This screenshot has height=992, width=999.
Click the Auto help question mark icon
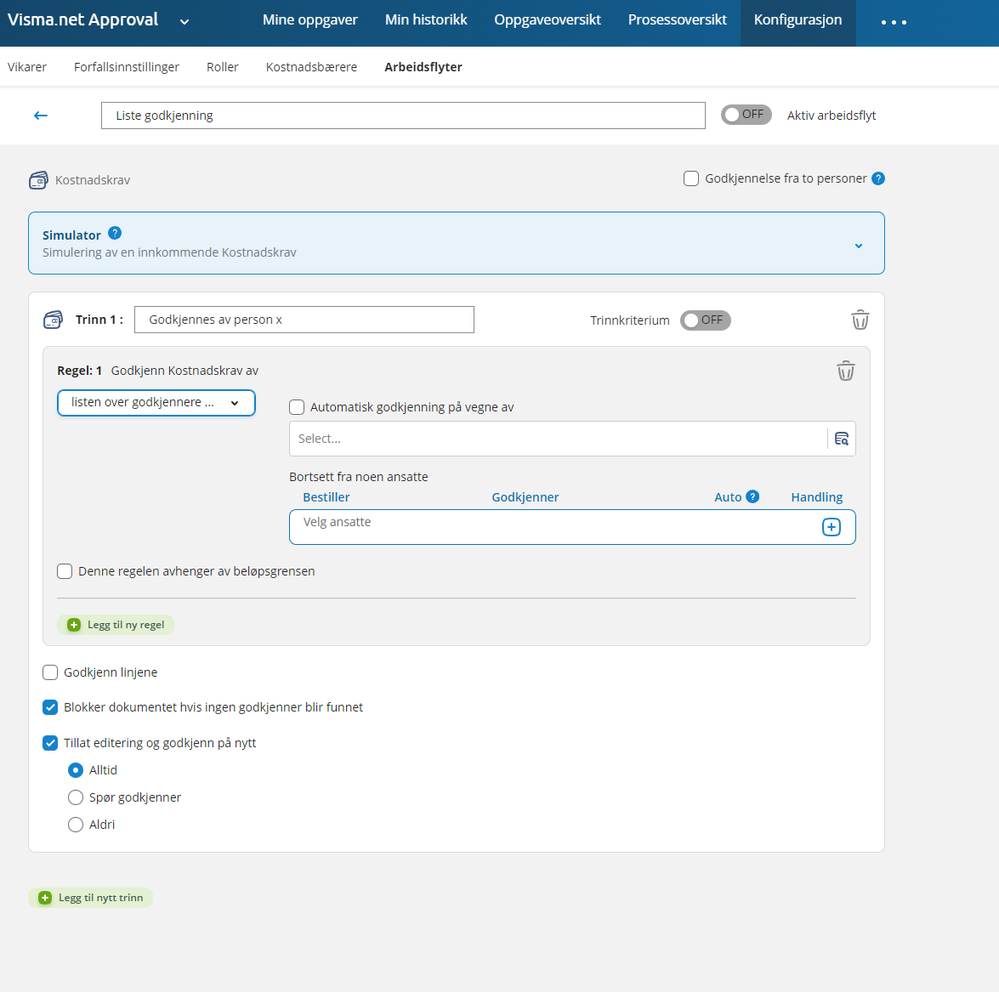752,496
